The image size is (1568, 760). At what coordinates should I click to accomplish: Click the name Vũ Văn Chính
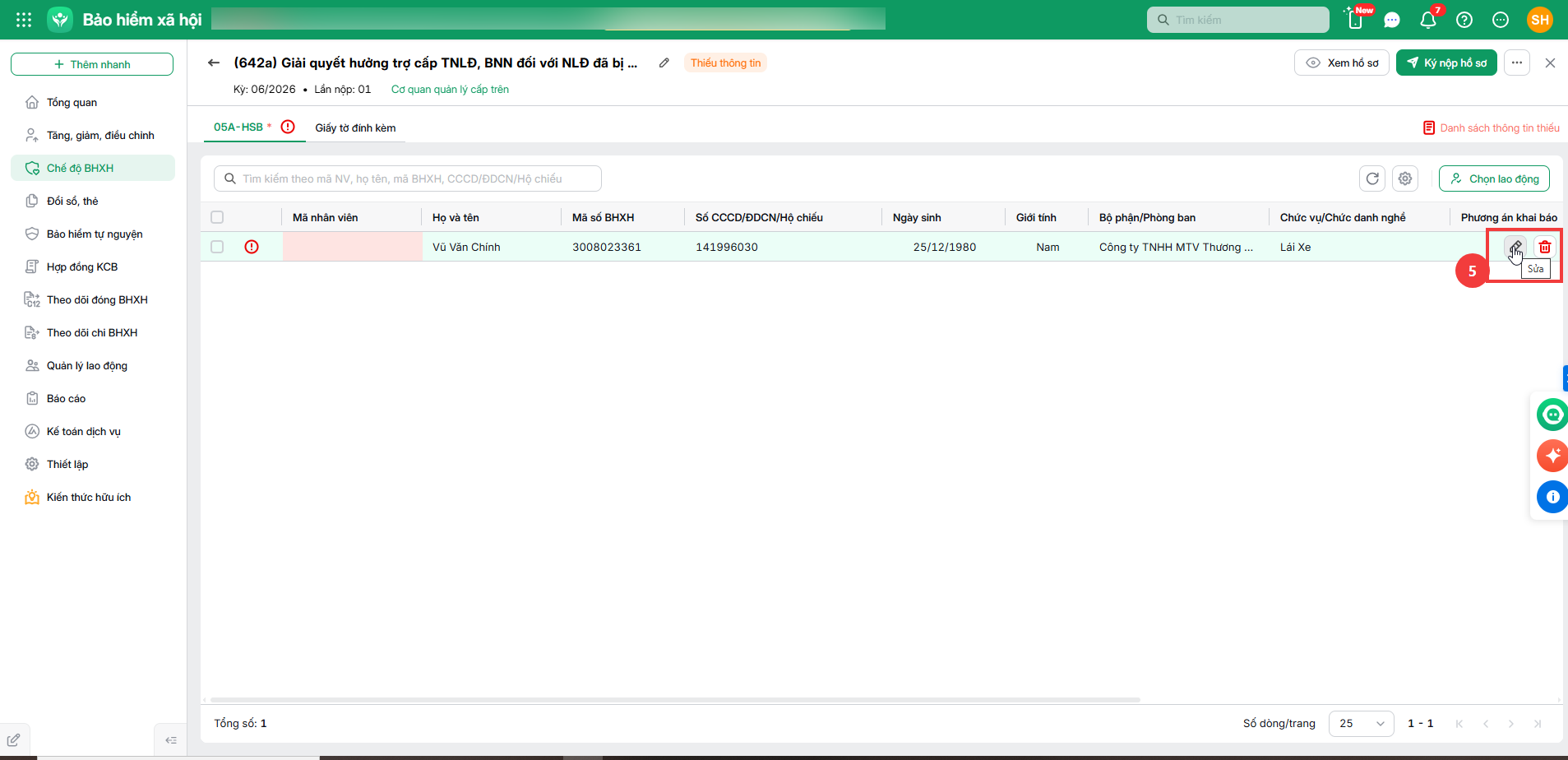pyautogui.click(x=466, y=247)
